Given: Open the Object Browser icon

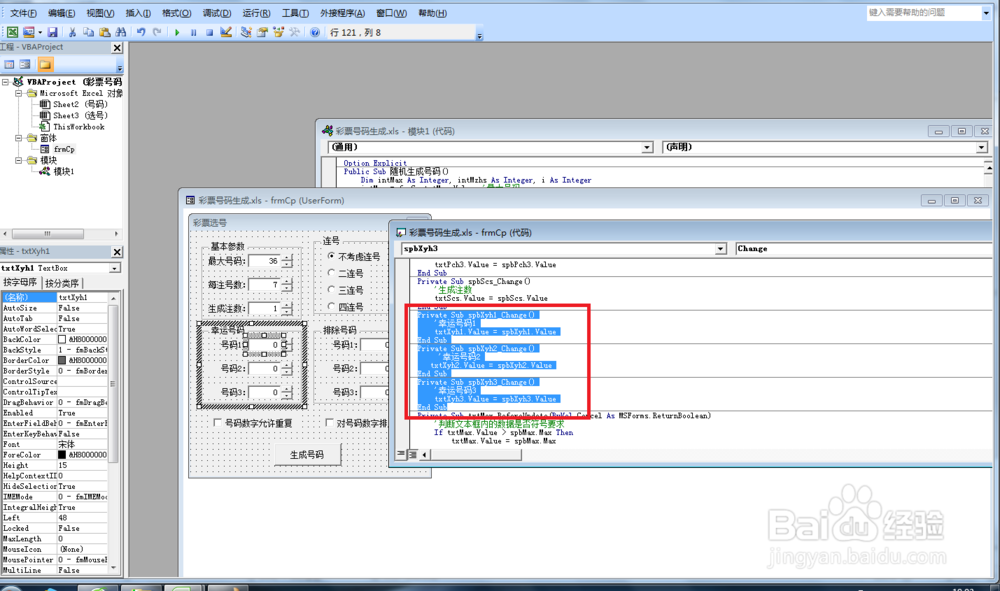Looking at the screenshot, I should coord(279,32).
